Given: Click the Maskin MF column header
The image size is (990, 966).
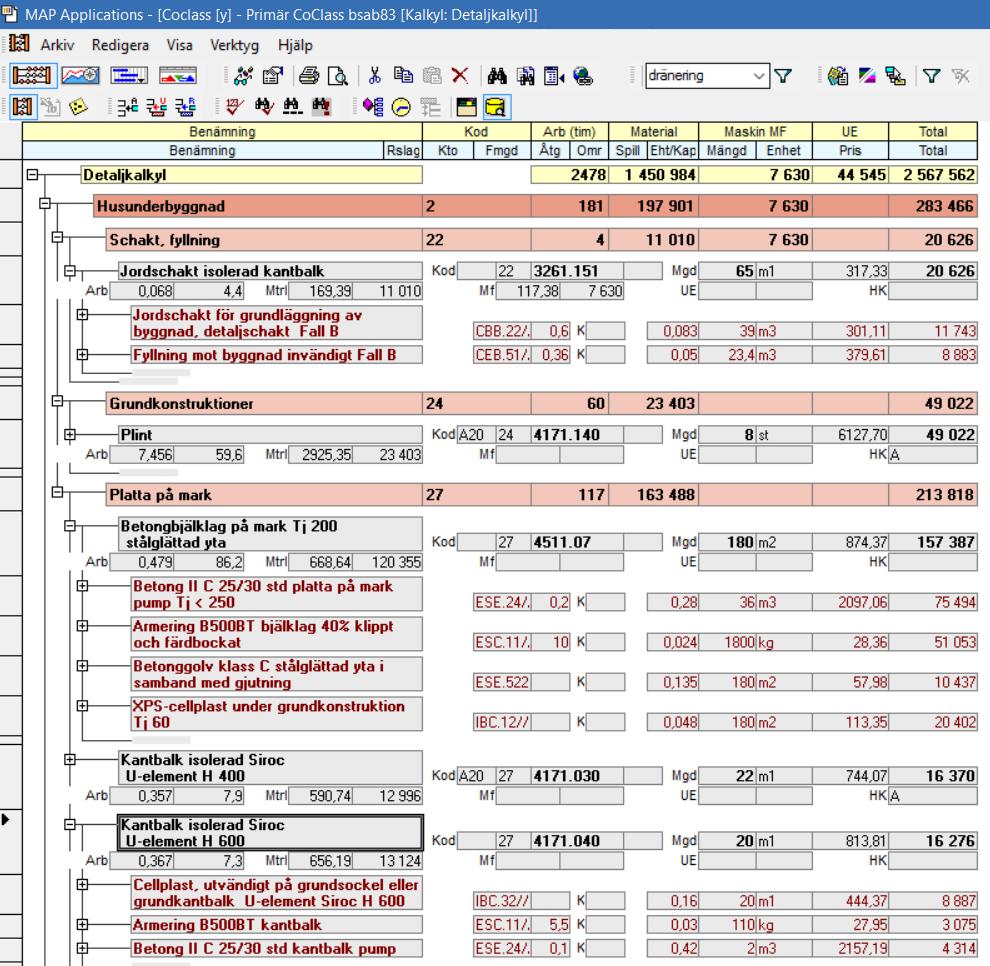Looking at the screenshot, I should click(x=755, y=131).
